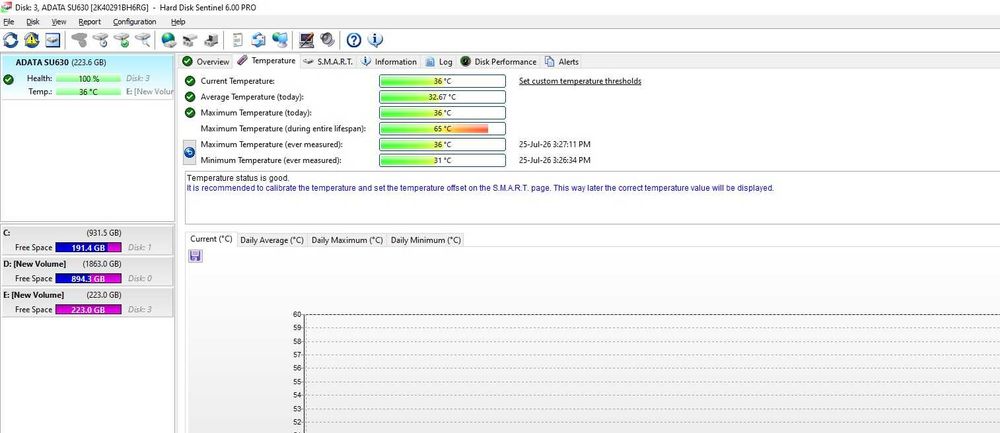Click green check next to Current Temperature
The width and height of the screenshot is (1000, 433).
pos(190,81)
